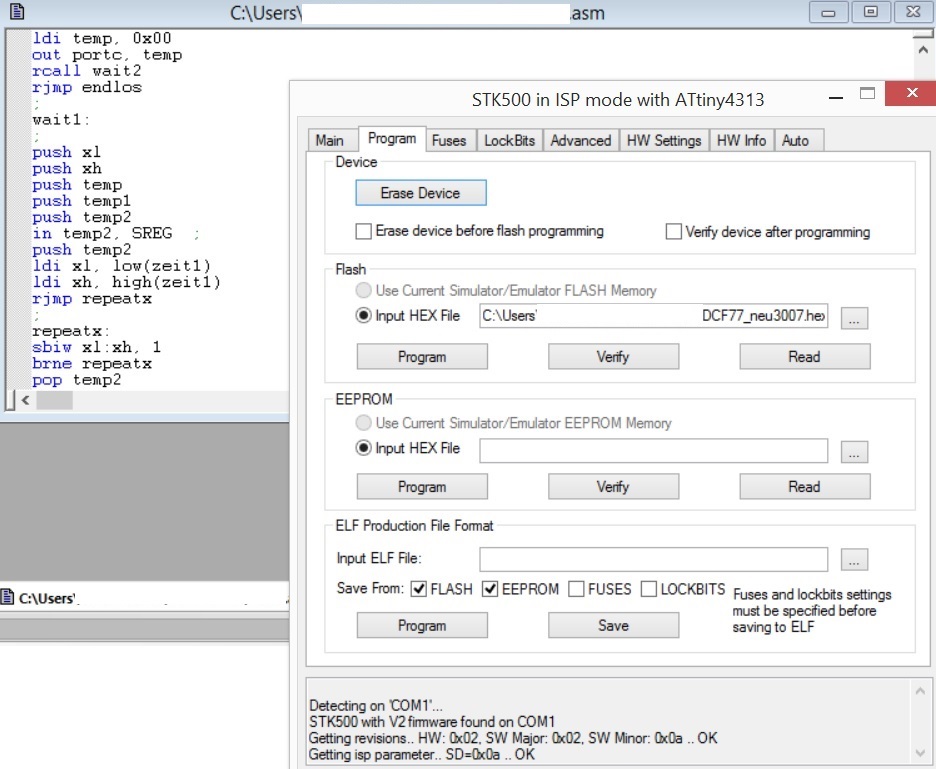Click the Erase Device button

tap(420, 192)
